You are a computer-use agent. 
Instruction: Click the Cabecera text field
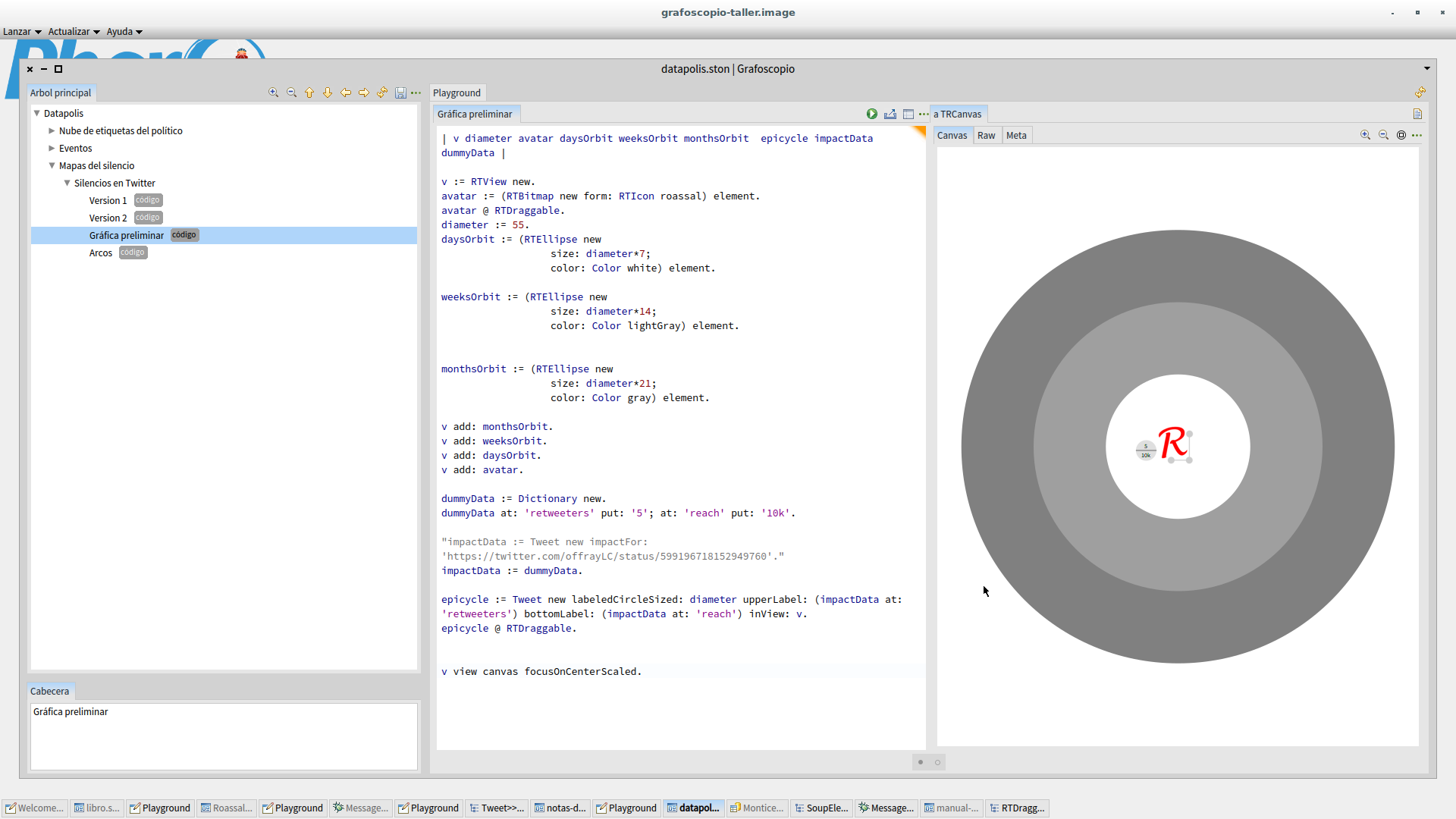224,736
